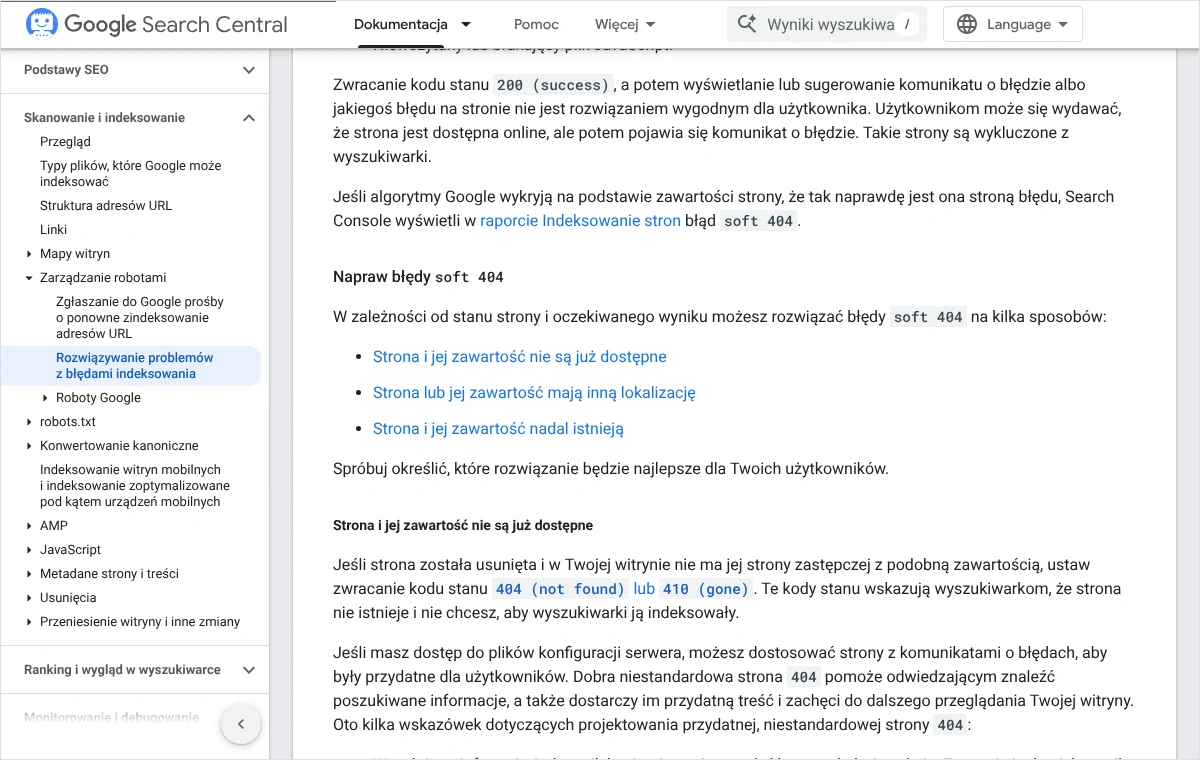Click the slash shortcut hint in search box
This screenshot has width=1200, height=760.
tap(906, 24)
